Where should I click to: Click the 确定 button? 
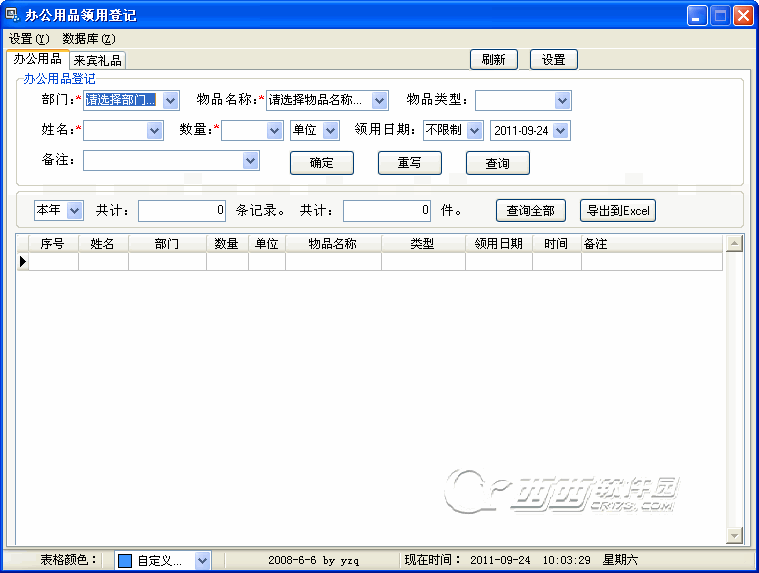pyautogui.click(x=322, y=163)
